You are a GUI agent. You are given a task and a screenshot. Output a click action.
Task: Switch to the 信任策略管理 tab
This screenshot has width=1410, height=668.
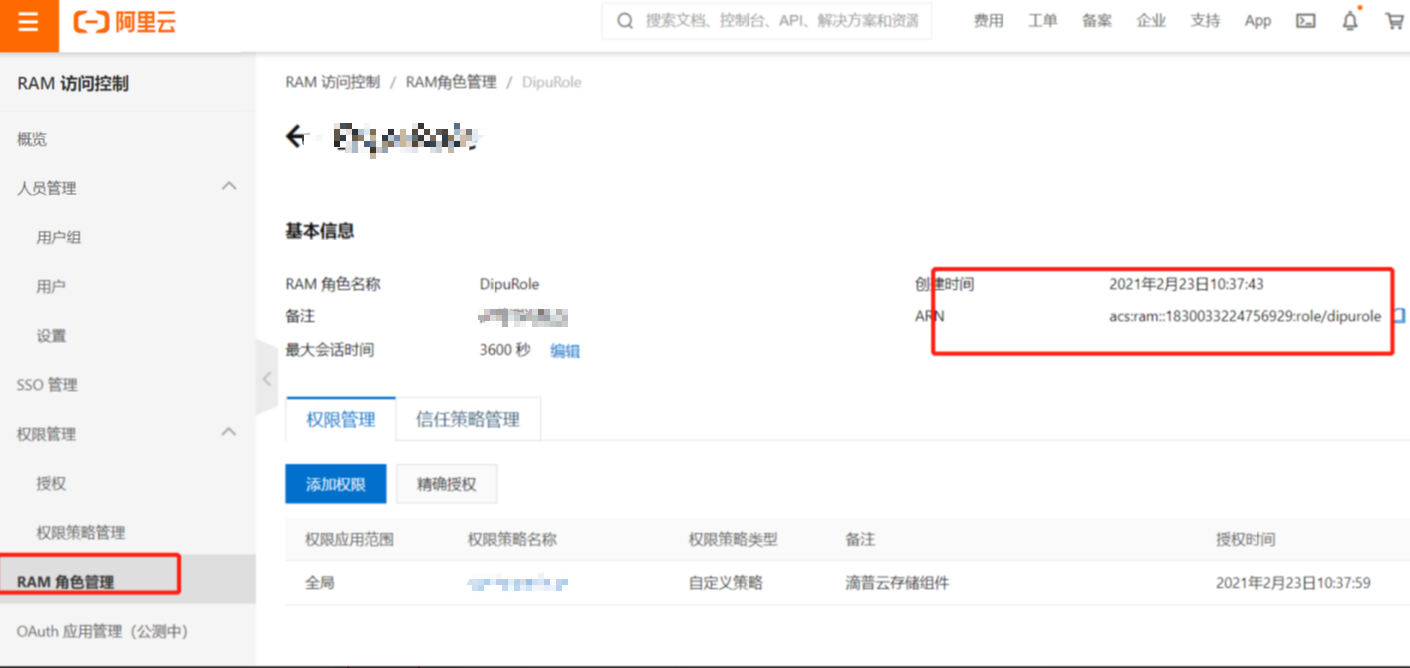(468, 419)
